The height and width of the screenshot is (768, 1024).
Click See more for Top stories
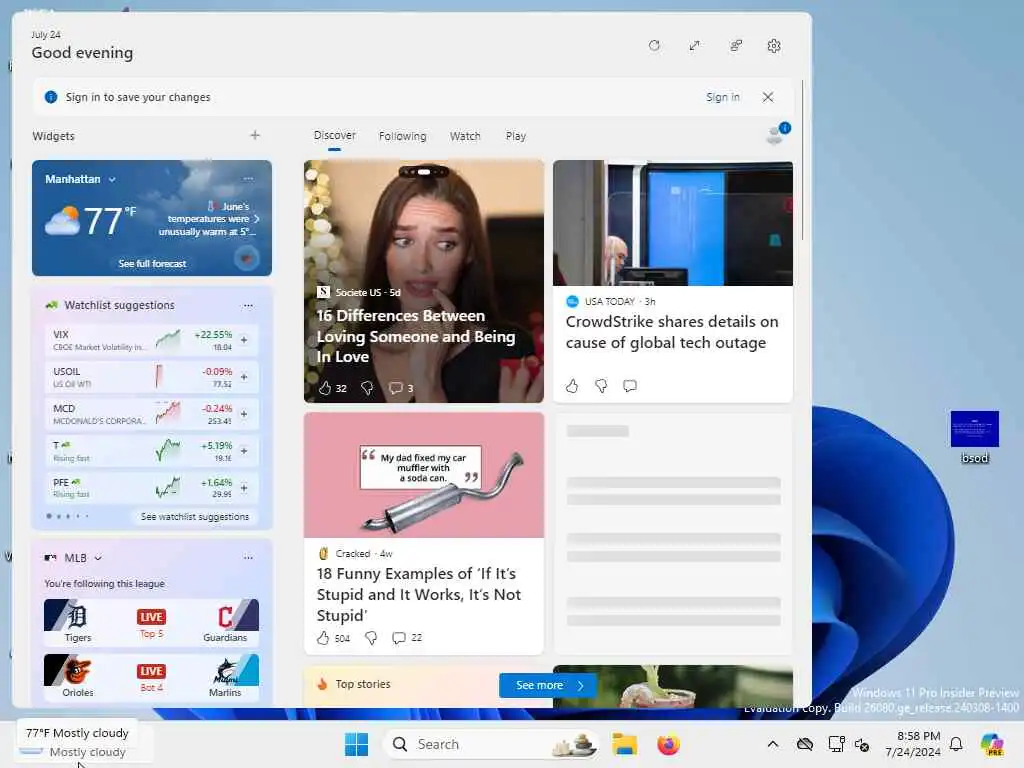coord(547,685)
